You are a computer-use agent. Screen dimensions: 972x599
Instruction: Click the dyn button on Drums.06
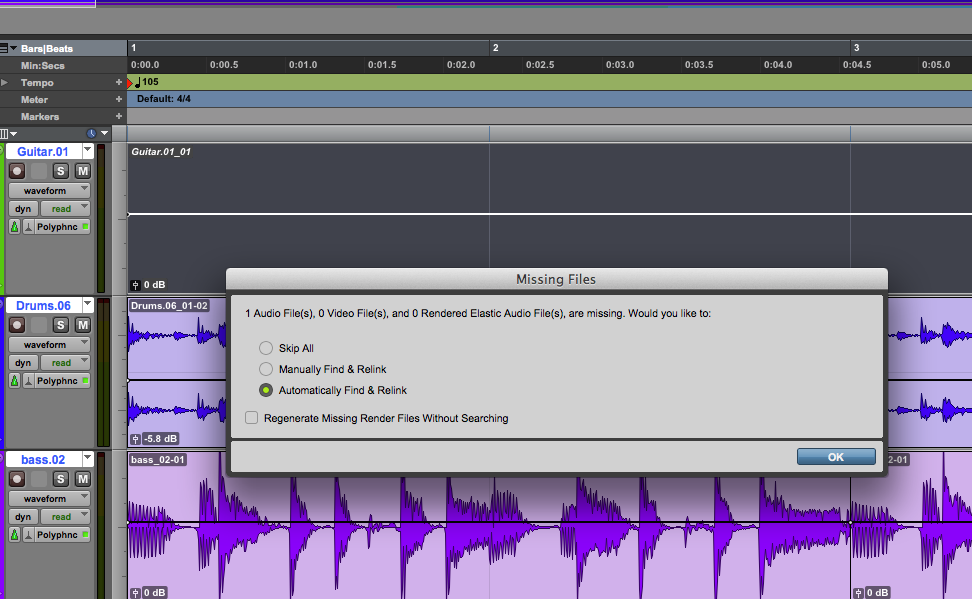click(x=23, y=363)
